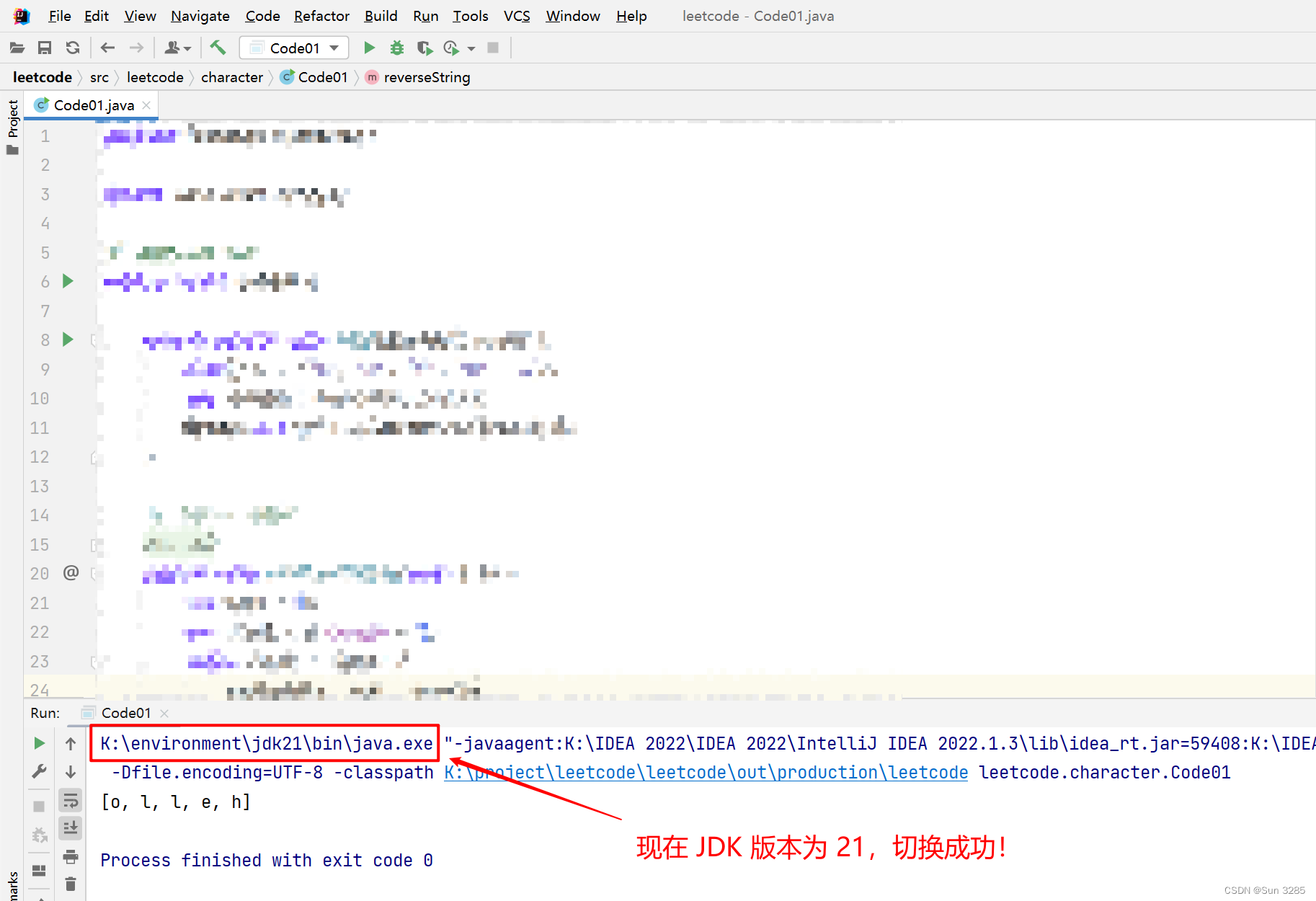Click the '[o, l, l, e, h]' output line
1316x901 pixels.
[176, 802]
